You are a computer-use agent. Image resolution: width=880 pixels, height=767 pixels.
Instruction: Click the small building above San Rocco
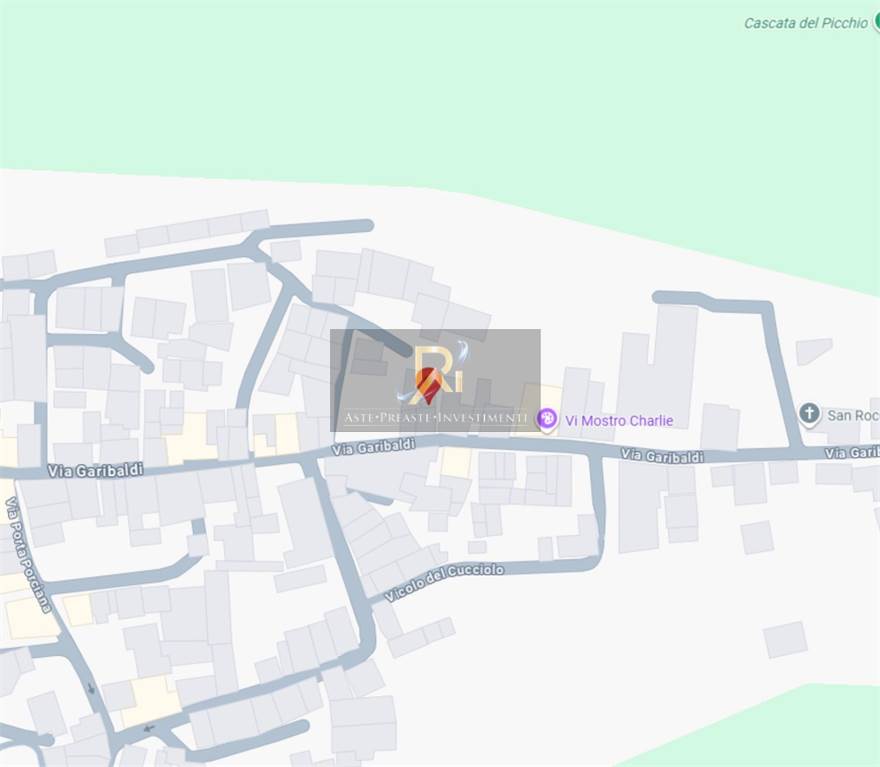point(813,351)
